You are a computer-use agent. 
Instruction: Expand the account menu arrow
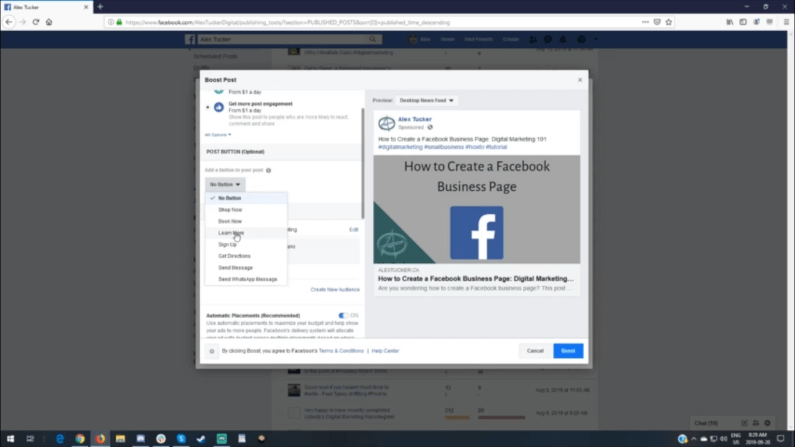click(596, 39)
